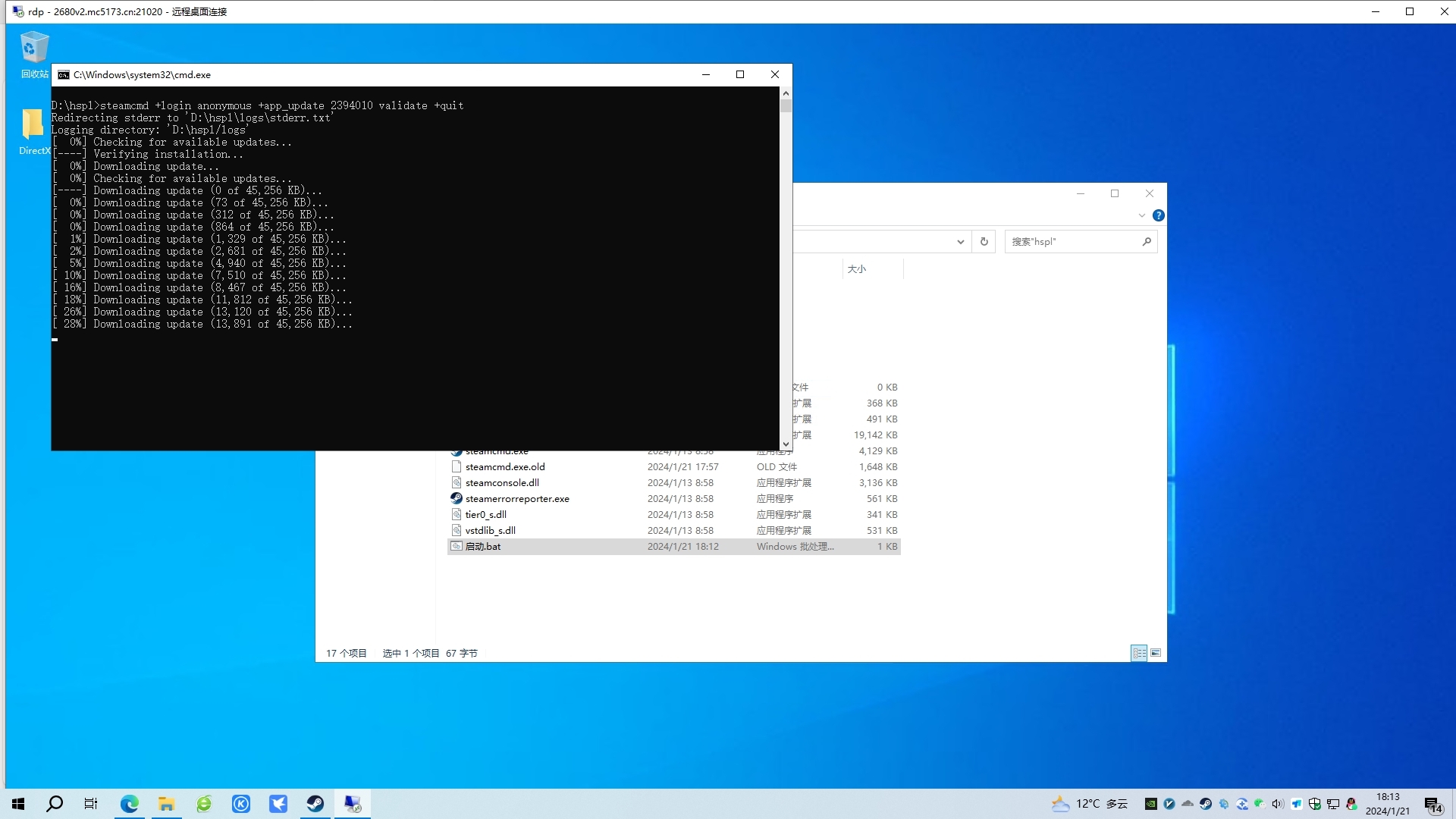Close the Explorer window

tap(1150, 193)
